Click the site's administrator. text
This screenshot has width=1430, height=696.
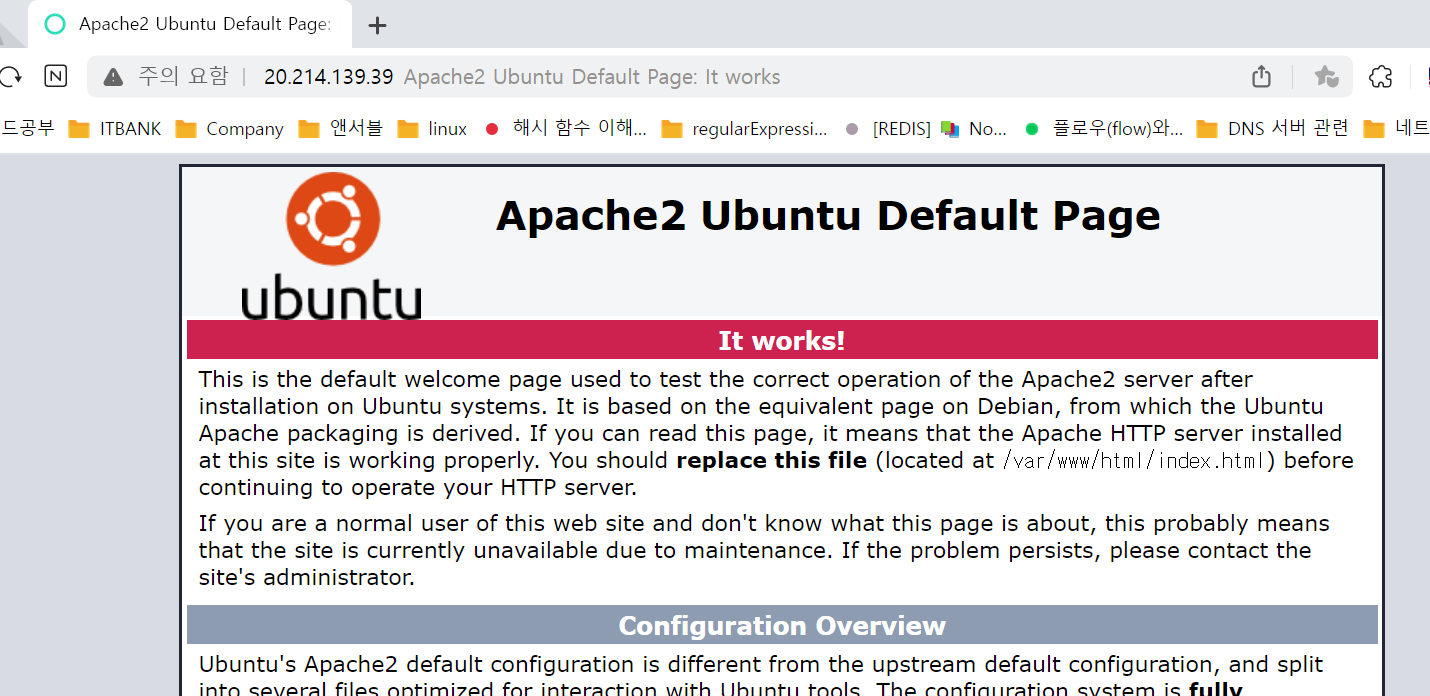tap(306, 578)
